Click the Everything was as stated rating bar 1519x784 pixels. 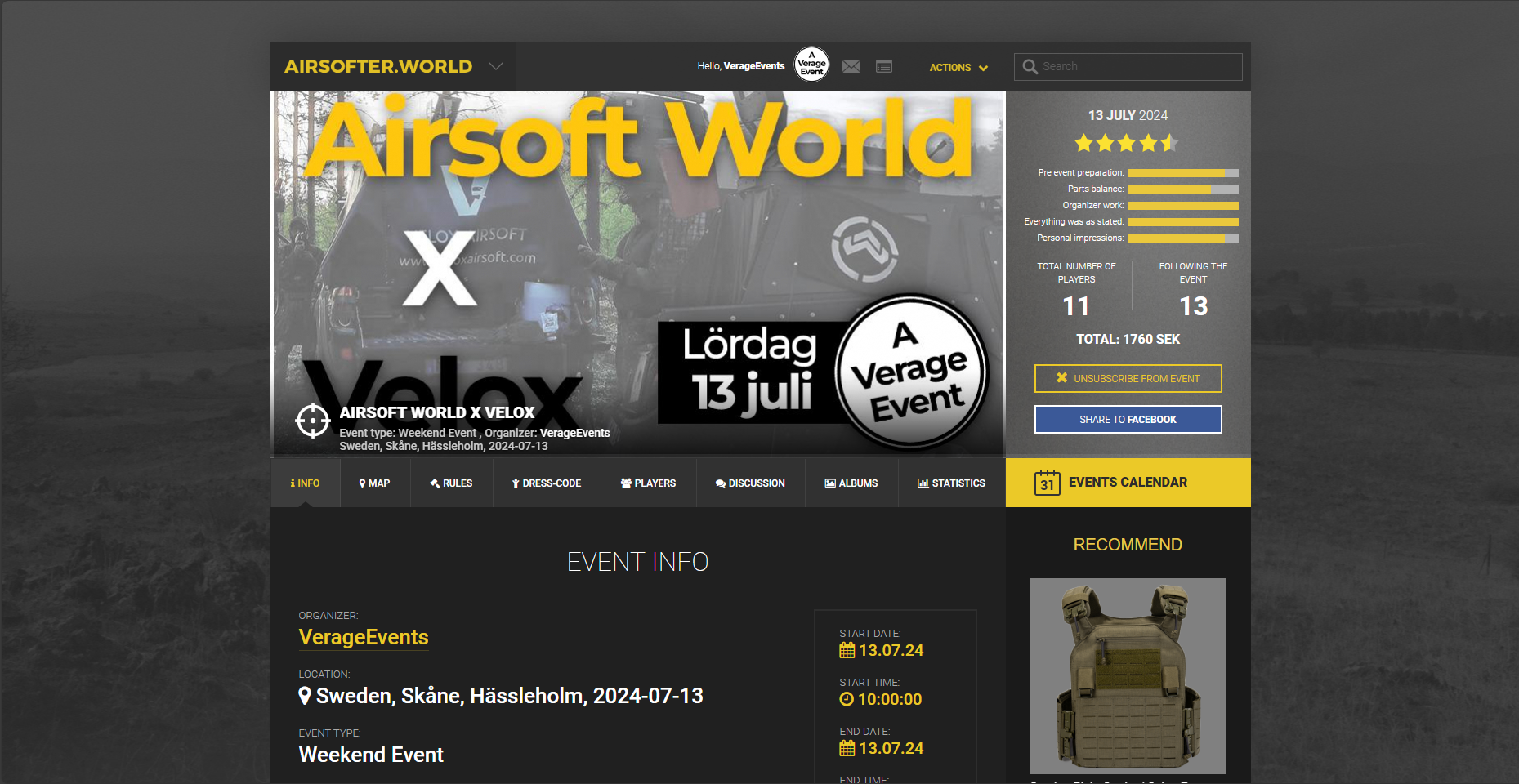[1183, 222]
